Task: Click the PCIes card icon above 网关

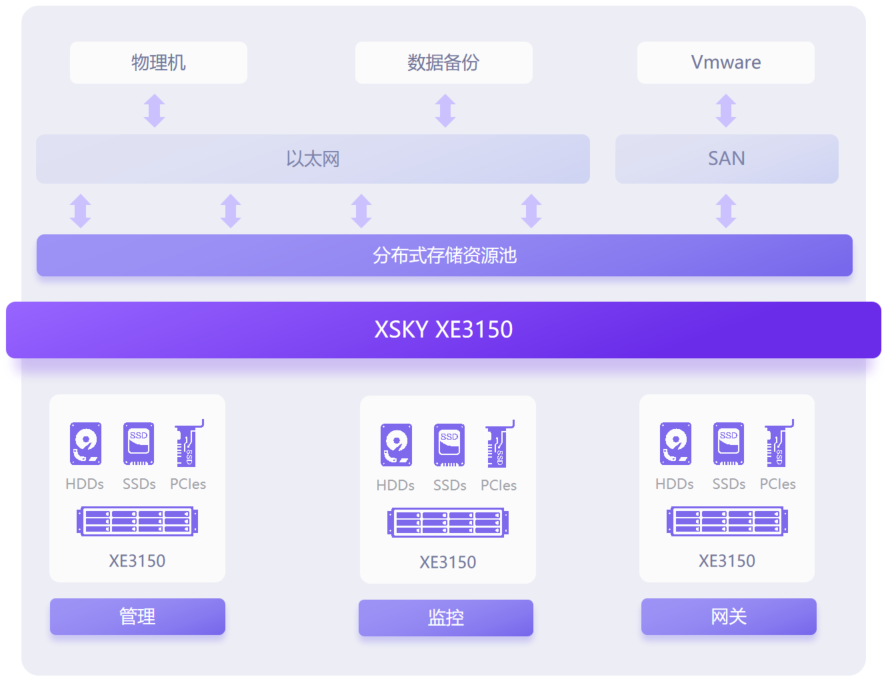Action: (779, 443)
